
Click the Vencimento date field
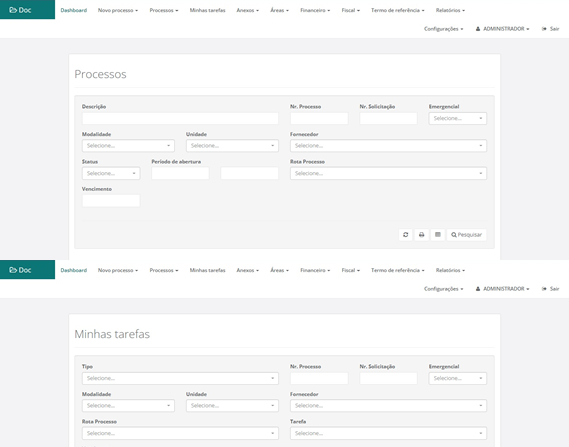click(111, 201)
